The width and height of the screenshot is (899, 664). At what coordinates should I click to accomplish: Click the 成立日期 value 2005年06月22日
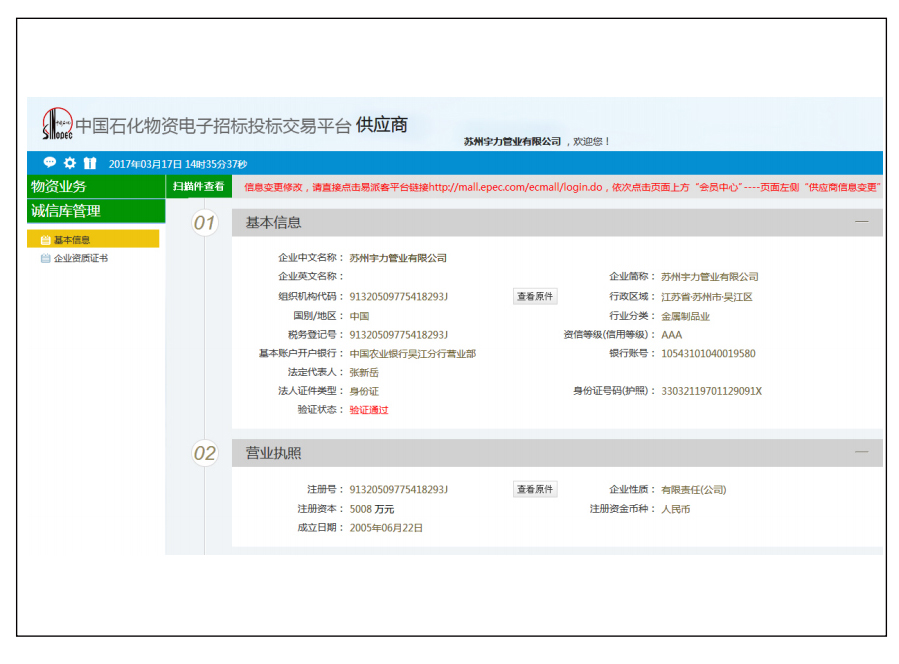(x=386, y=528)
